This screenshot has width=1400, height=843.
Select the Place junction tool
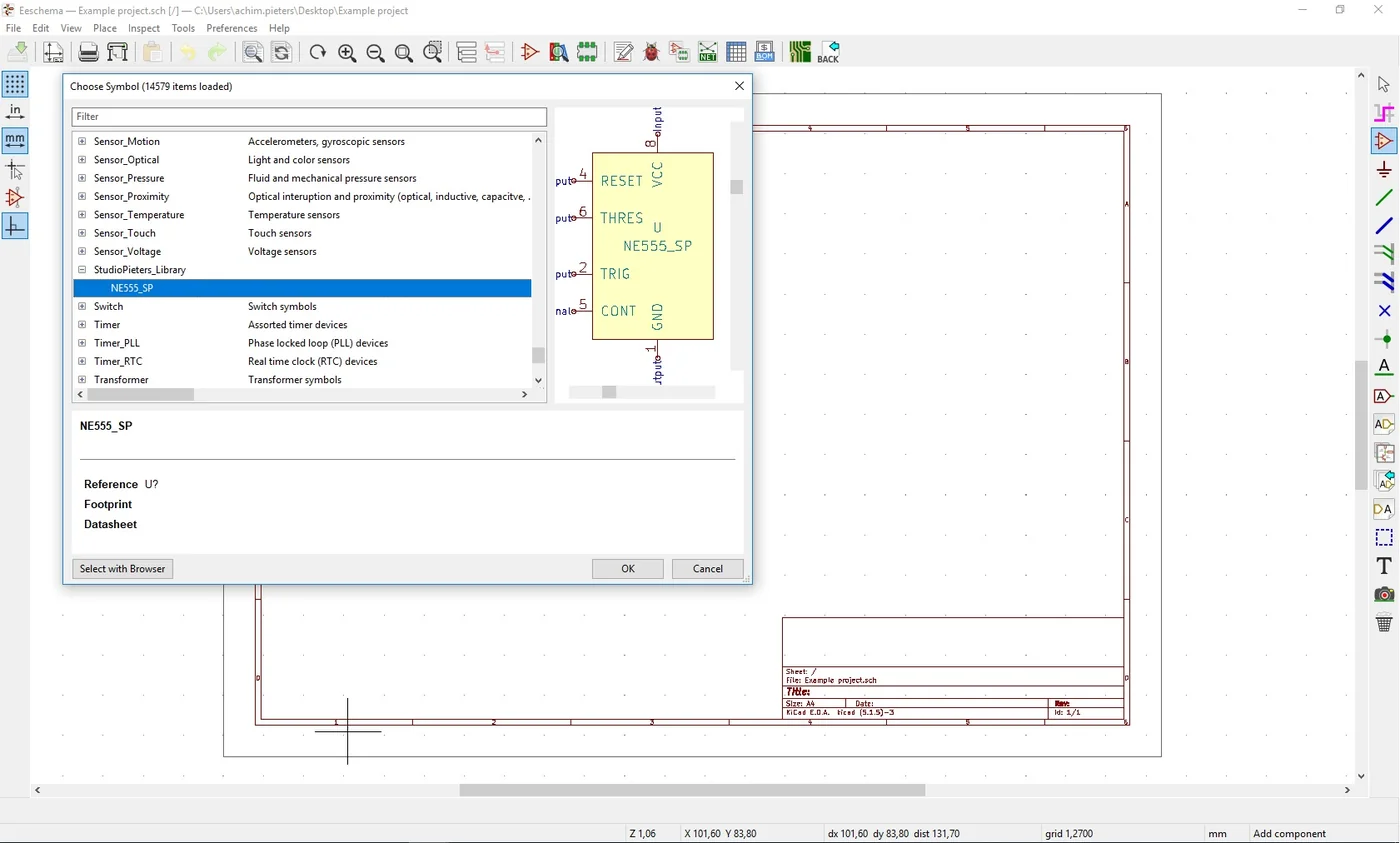(1384, 339)
